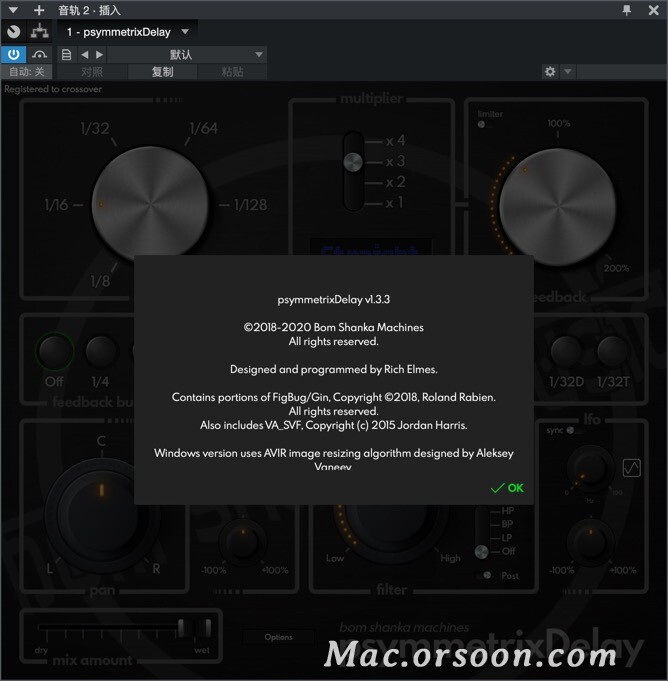Image resolution: width=668 pixels, height=681 pixels.
Task: Click the 粘贴 paste button
Action: 232,72
